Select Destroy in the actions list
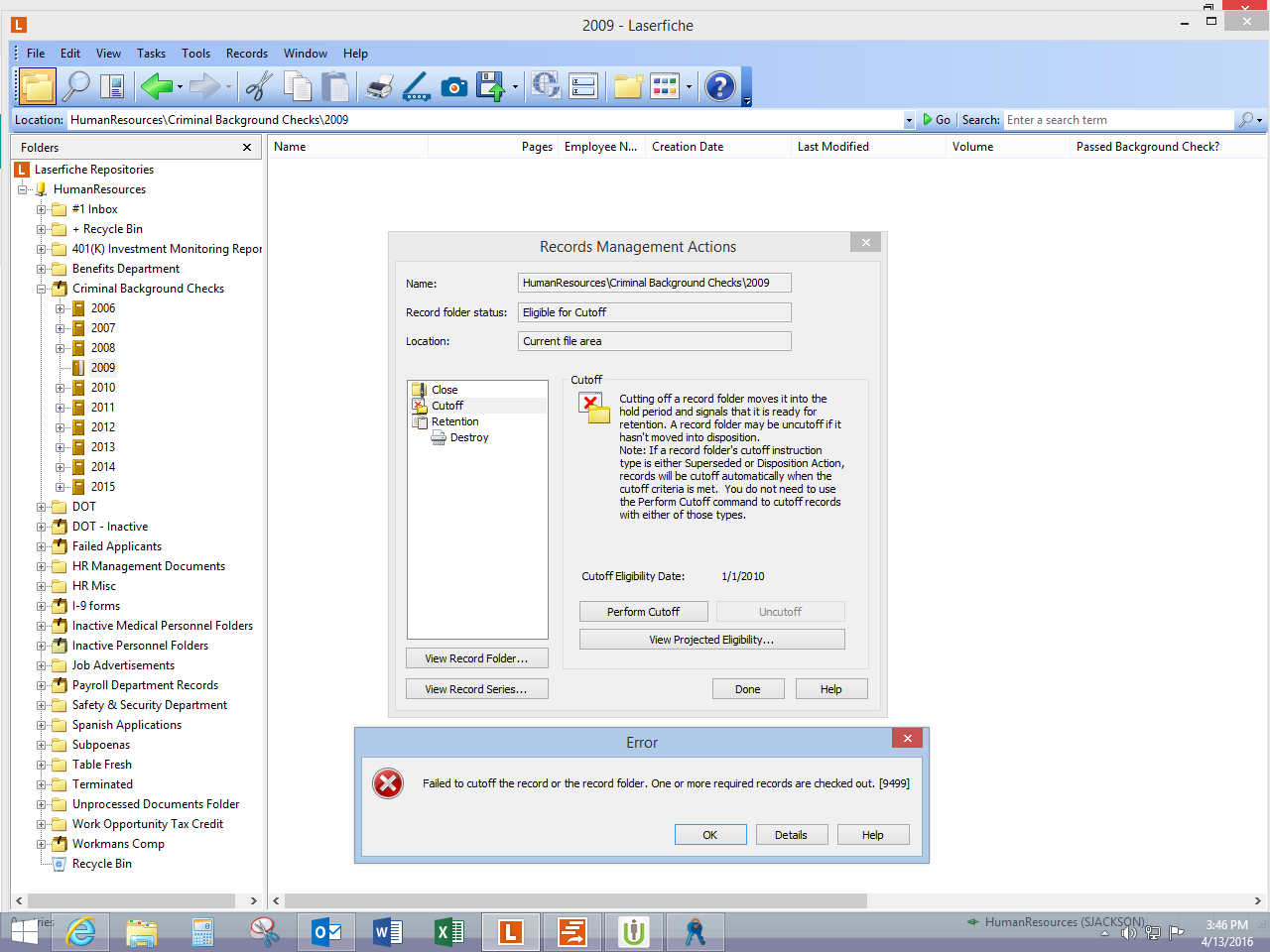Image resolution: width=1270 pixels, height=952 pixels. point(468,437)
